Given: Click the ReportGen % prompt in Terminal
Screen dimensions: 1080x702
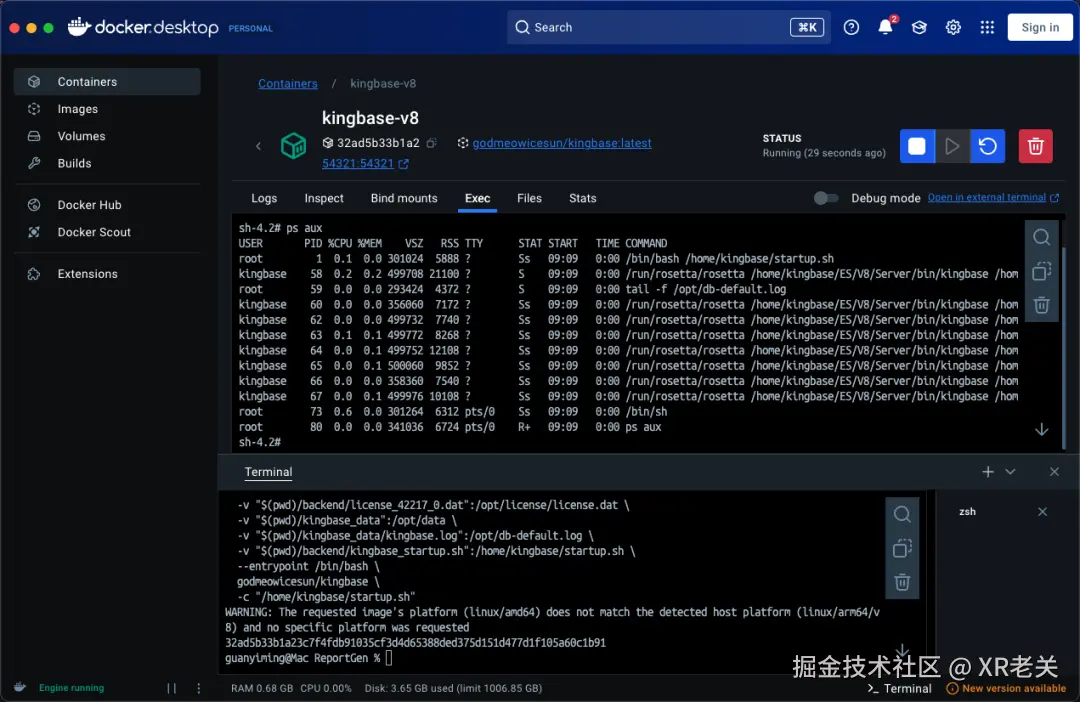Looking at the screenshot, I should coord(347,658).
